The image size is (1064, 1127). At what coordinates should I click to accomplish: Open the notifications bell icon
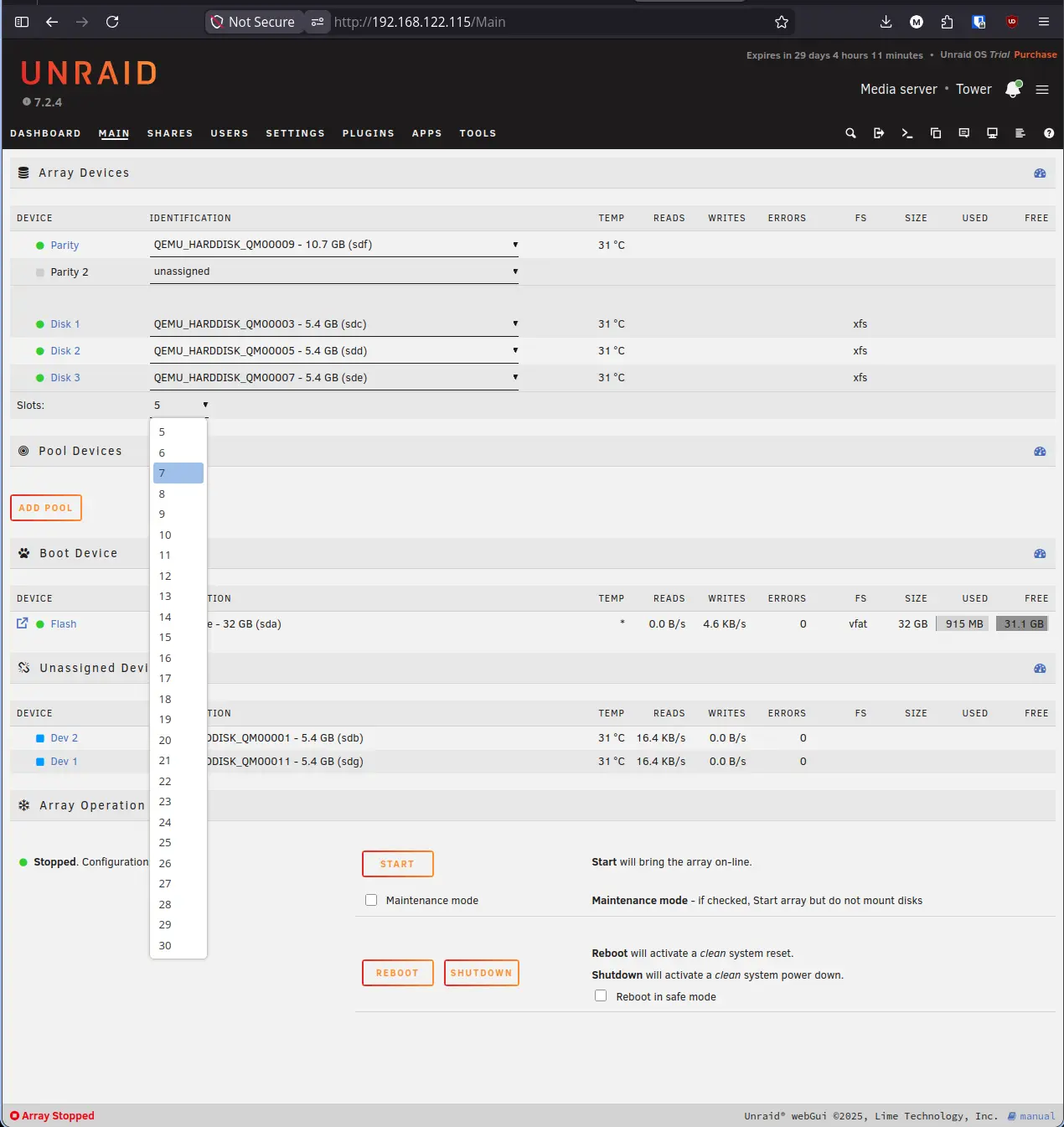tap(1013, 89)
